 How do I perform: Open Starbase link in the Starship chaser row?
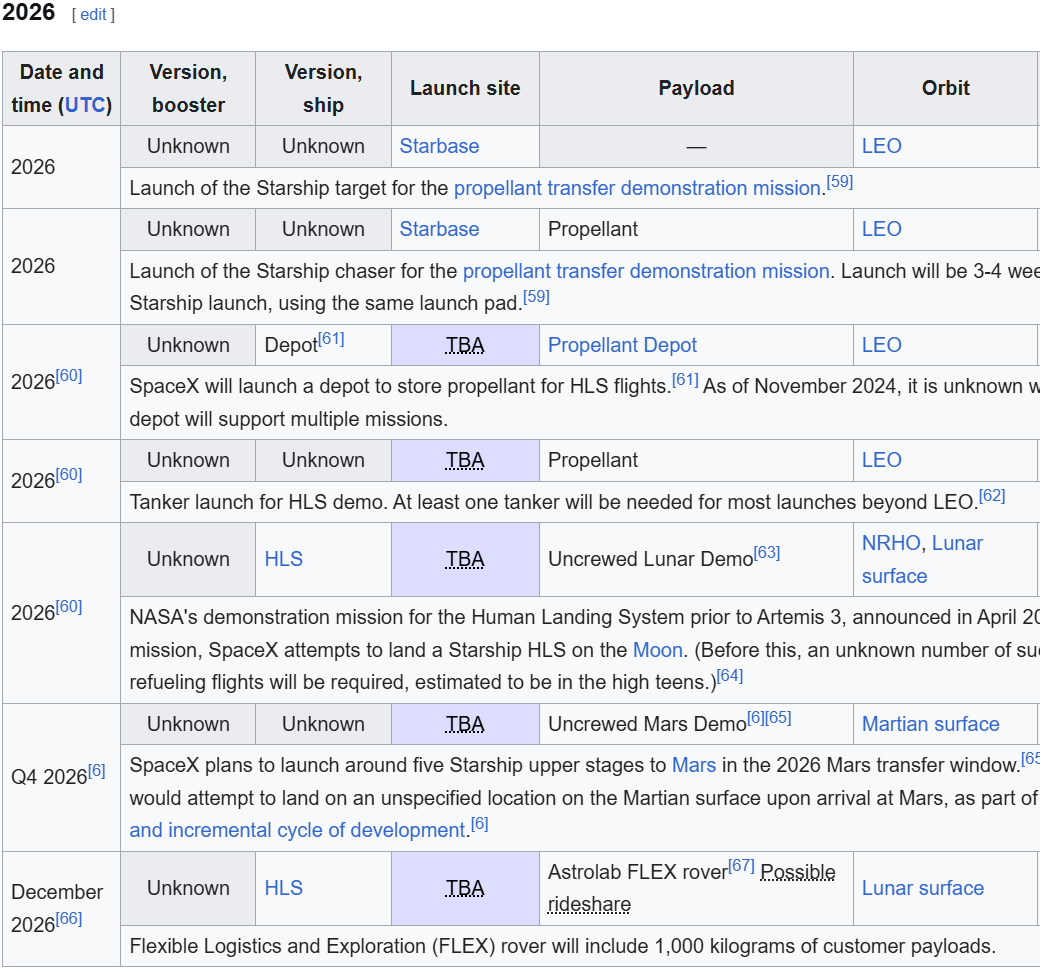tap(439, 229)
